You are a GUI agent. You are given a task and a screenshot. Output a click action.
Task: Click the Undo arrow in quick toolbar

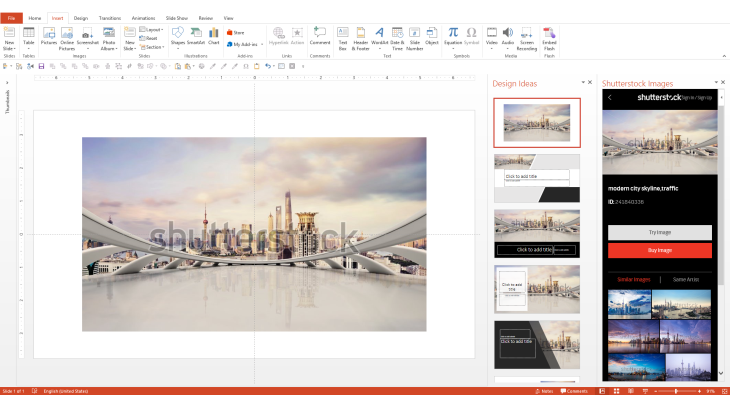268,66
